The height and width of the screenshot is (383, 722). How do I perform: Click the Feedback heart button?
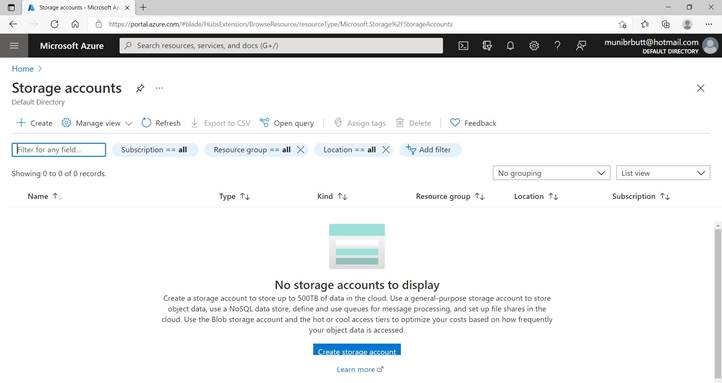pyautogui.click(x=473, y=123)
